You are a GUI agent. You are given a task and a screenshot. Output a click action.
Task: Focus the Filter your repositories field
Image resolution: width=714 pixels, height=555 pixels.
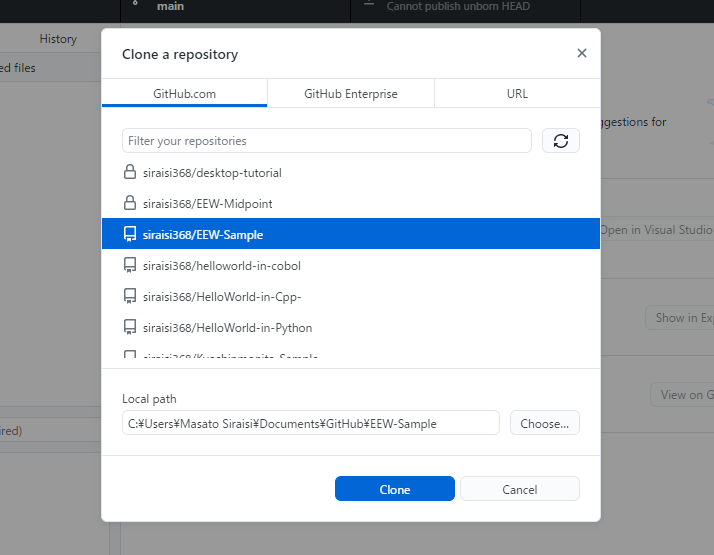[x=326, y=141]
